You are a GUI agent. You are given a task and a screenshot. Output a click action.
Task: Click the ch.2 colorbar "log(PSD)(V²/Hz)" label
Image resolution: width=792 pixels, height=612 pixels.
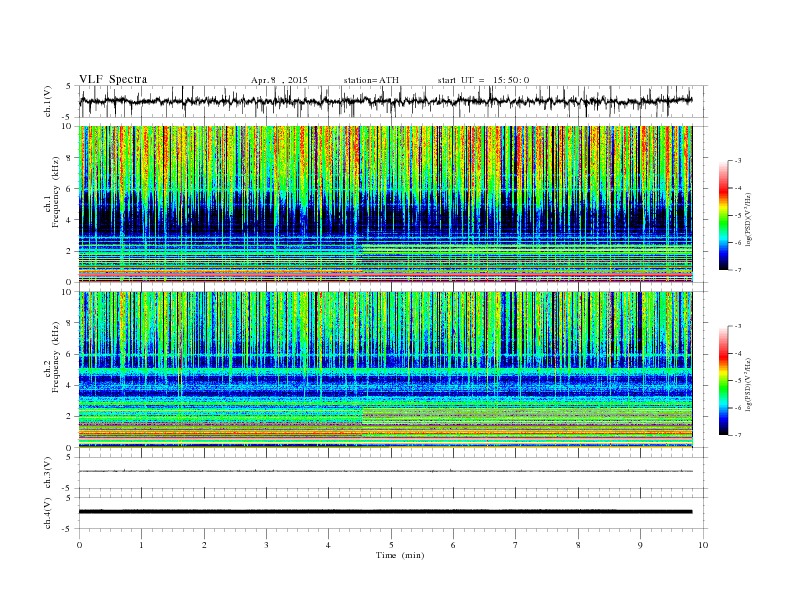point(749,384)
